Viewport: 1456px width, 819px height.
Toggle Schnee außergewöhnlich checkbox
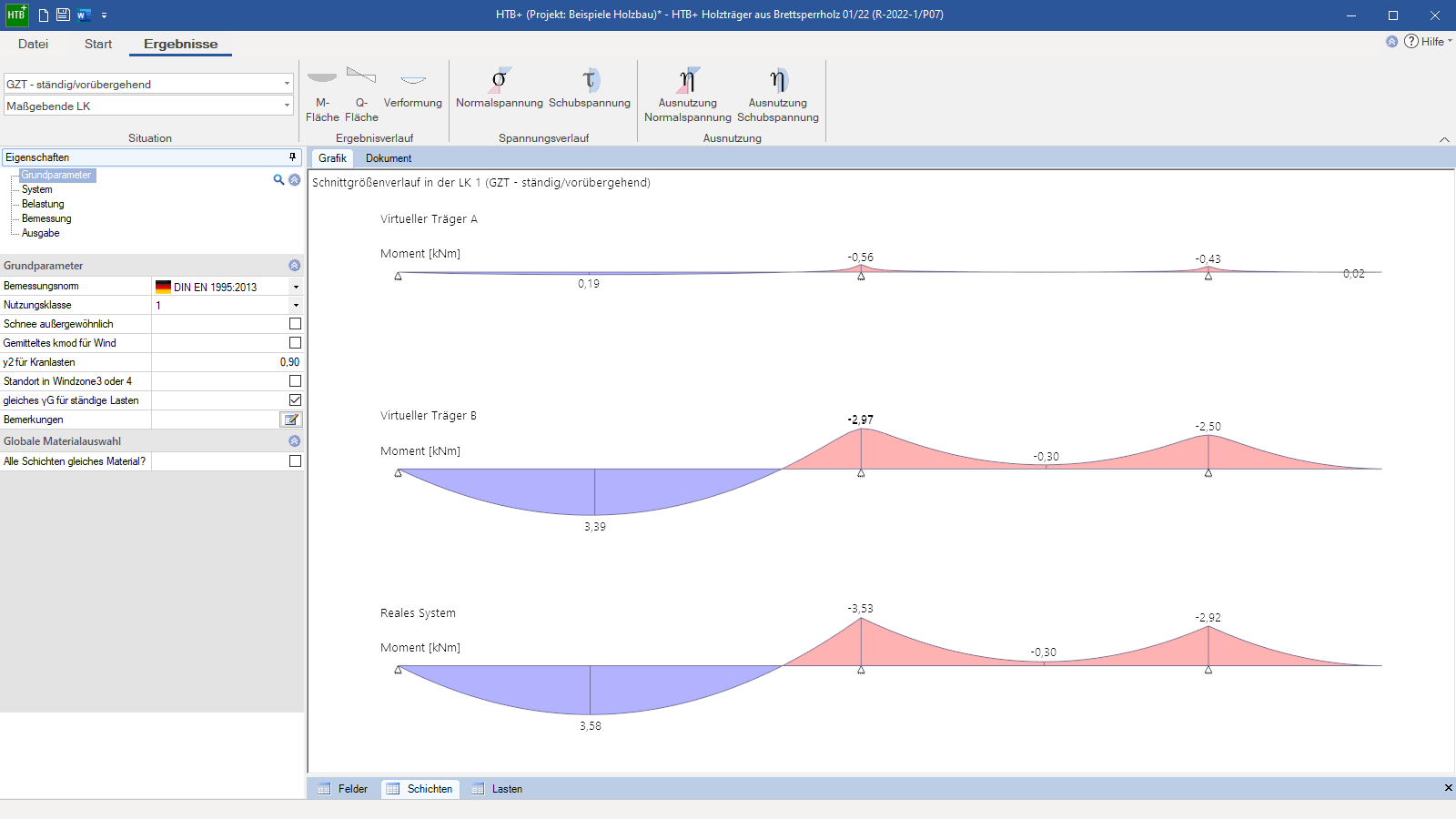click(x=295, y=324)
